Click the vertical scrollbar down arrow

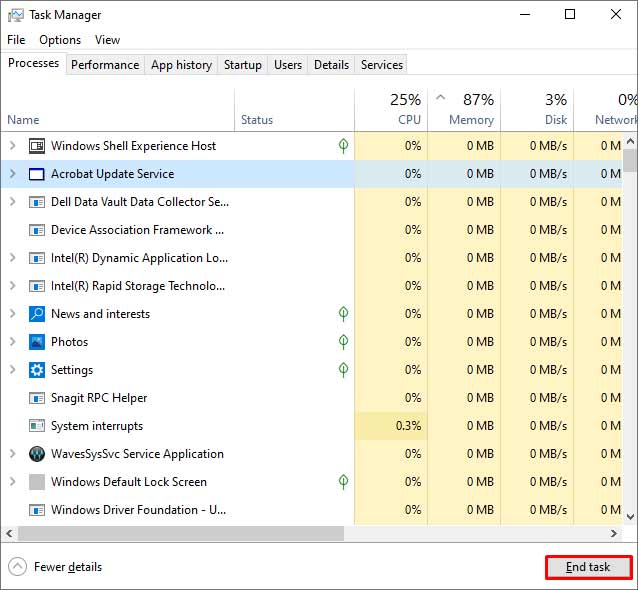click(630, 517)
